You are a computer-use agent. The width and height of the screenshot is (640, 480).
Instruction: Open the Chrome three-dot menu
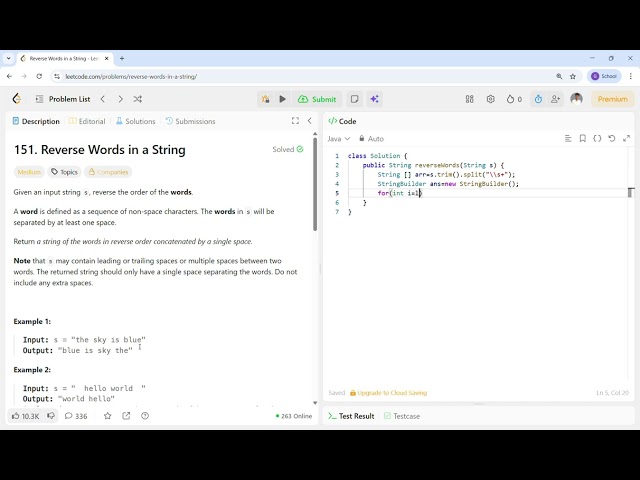631,76
